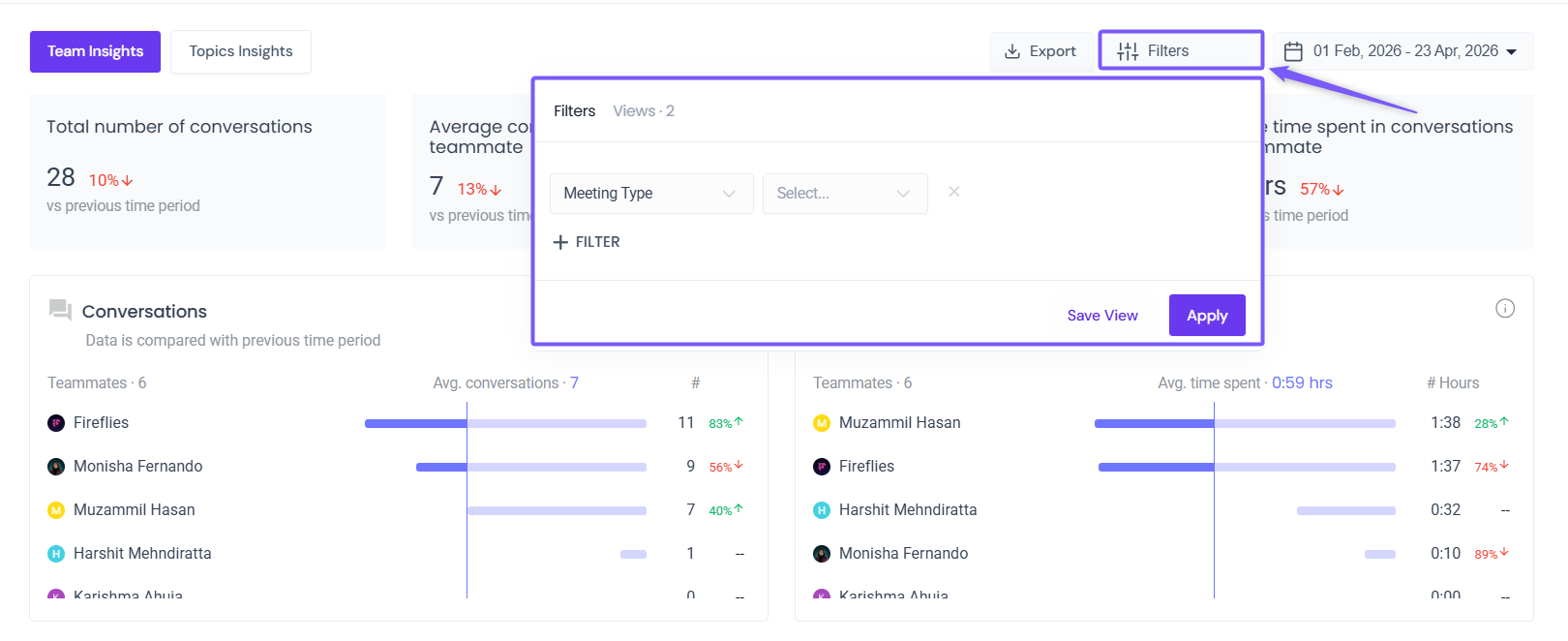Viewport: 1568px width, 641px height.
Task: Click Fireflies avatar in Conversations list
Action: tap(56, 423)
